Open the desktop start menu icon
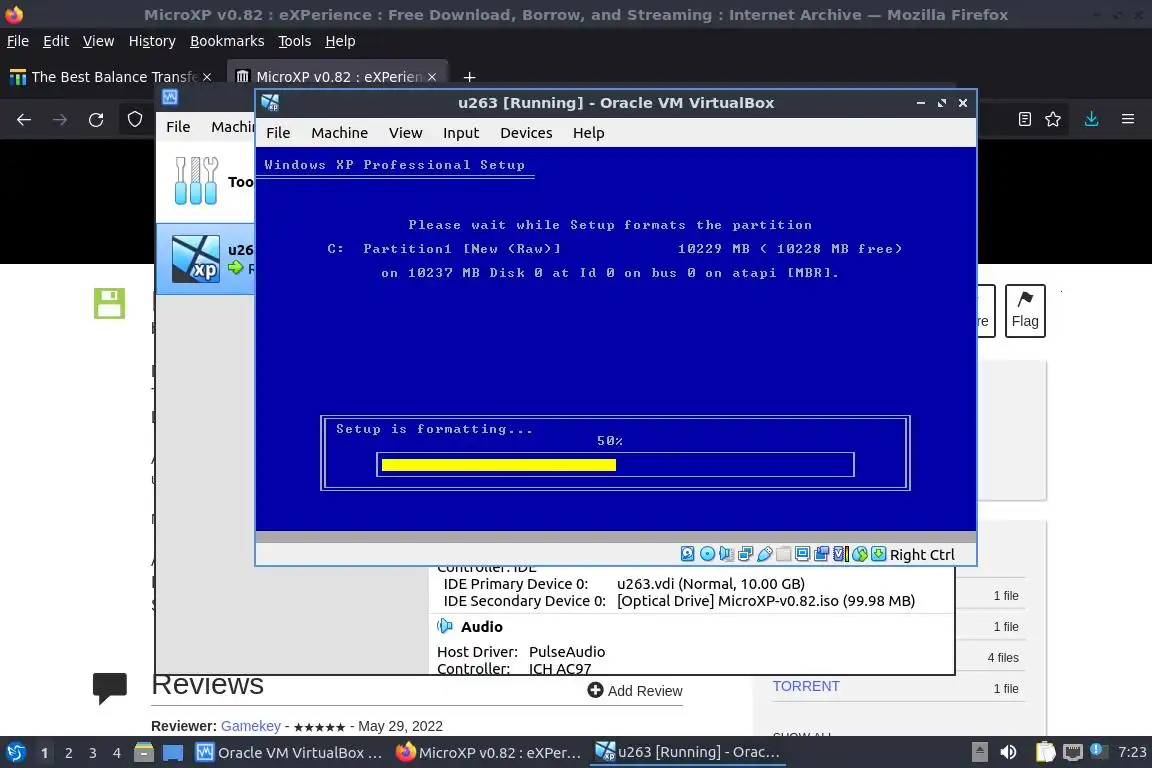Viewport: 1152px width, 768px height. [15, 753]
